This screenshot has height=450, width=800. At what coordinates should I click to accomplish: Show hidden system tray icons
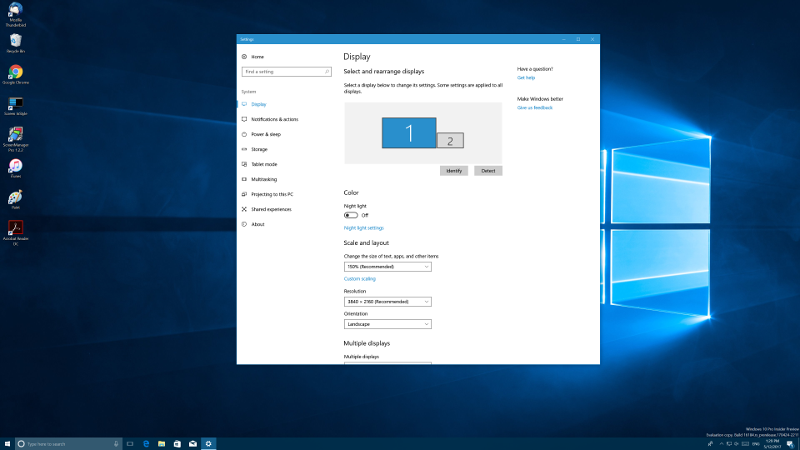pyautogui.click(x=721, y=444)
